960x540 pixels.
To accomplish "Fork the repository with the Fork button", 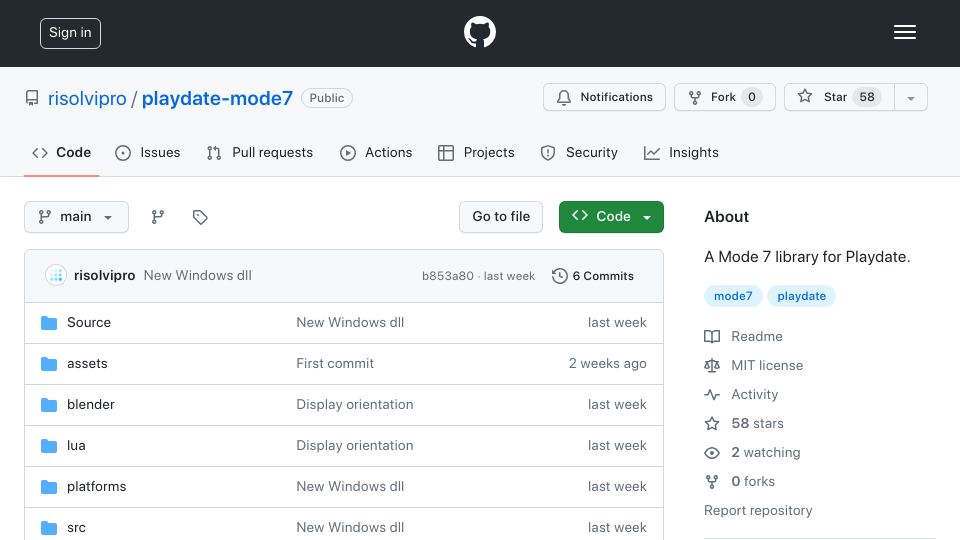I will tap(725, 97).
